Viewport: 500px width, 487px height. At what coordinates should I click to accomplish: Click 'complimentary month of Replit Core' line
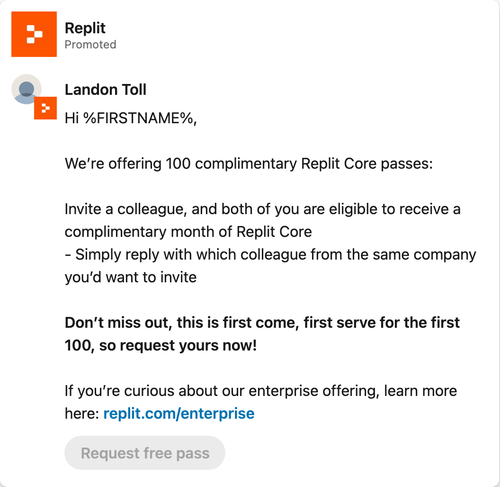[x=188, y=232]
